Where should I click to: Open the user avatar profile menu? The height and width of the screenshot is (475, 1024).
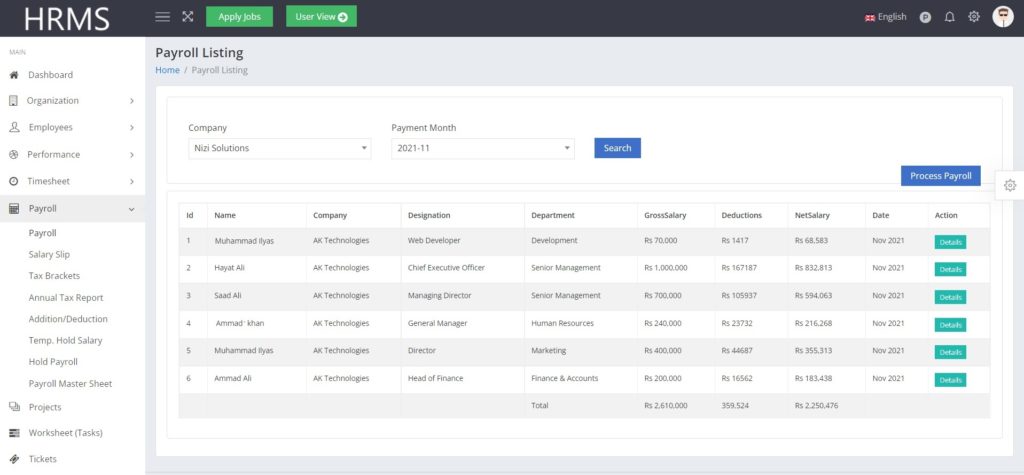tap(1003, 17)
